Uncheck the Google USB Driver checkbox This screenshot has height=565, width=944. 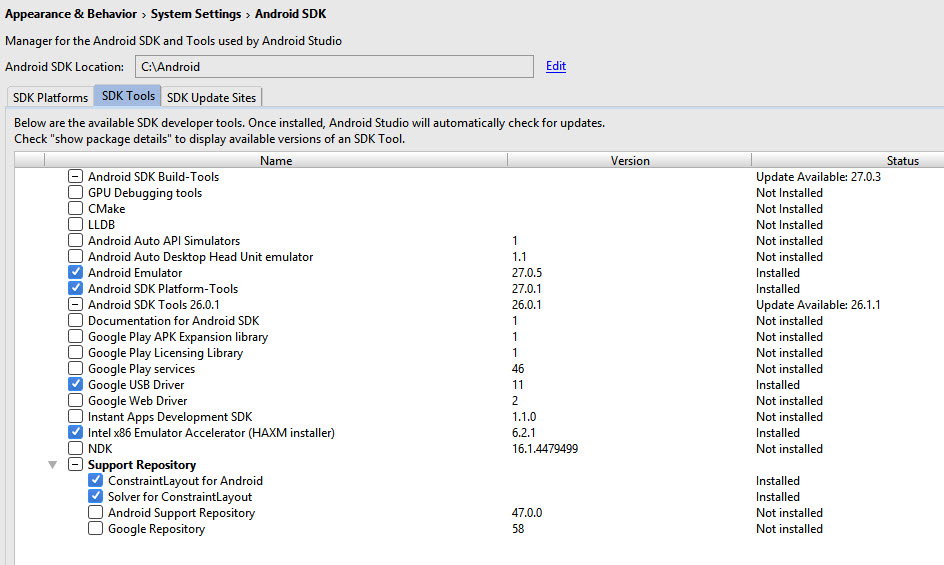[75, 384]
